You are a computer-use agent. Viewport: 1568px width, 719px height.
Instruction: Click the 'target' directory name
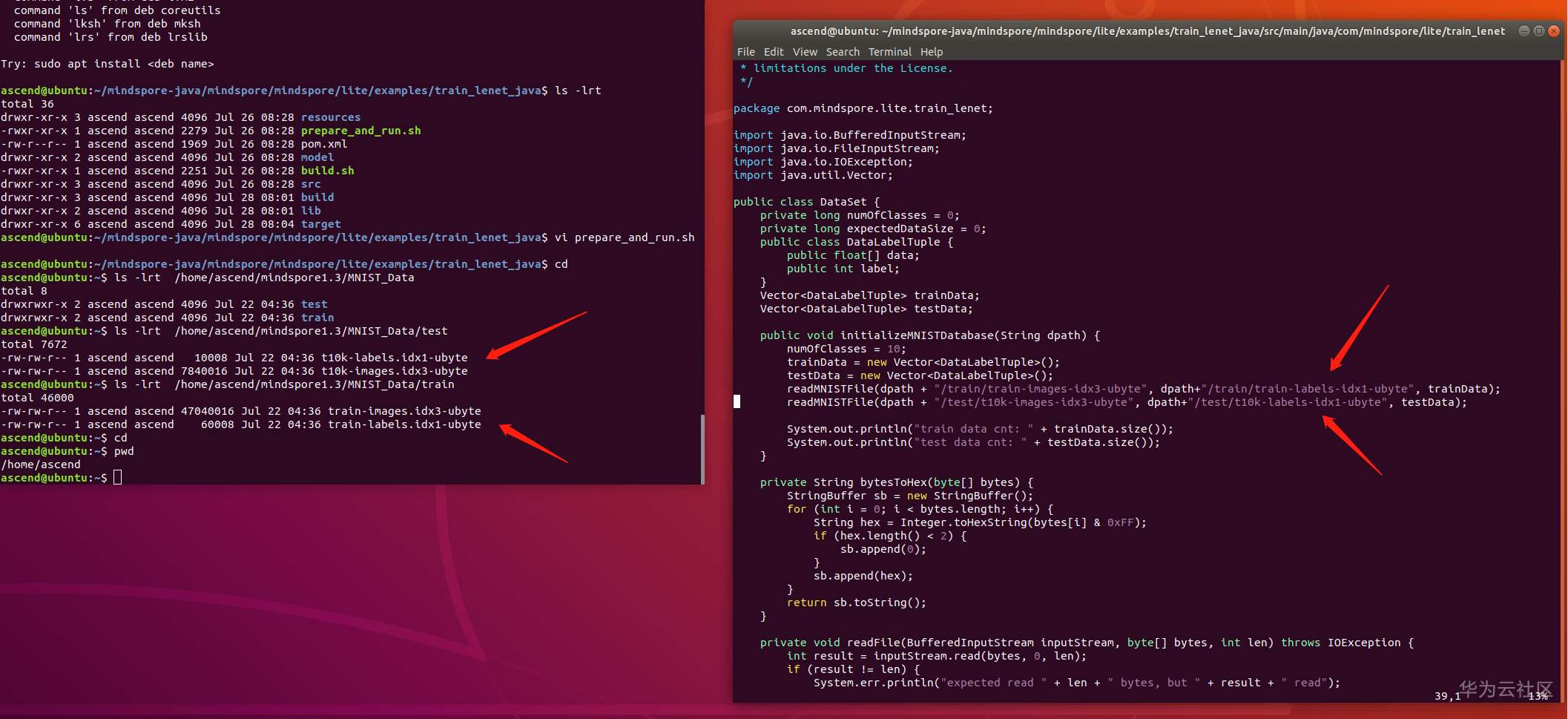point(320,224)
